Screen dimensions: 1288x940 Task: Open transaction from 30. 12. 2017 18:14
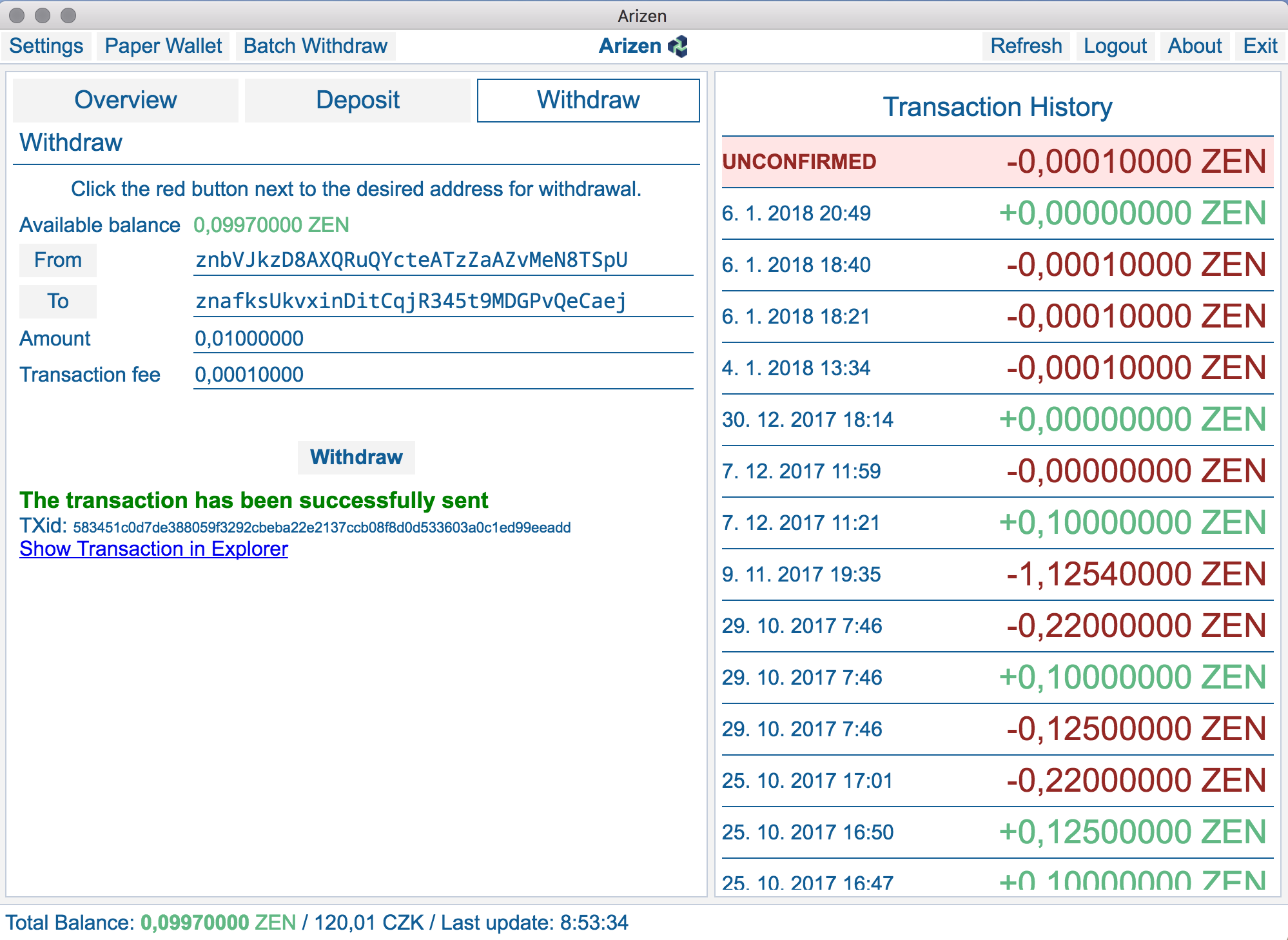[x=998, y=420]
